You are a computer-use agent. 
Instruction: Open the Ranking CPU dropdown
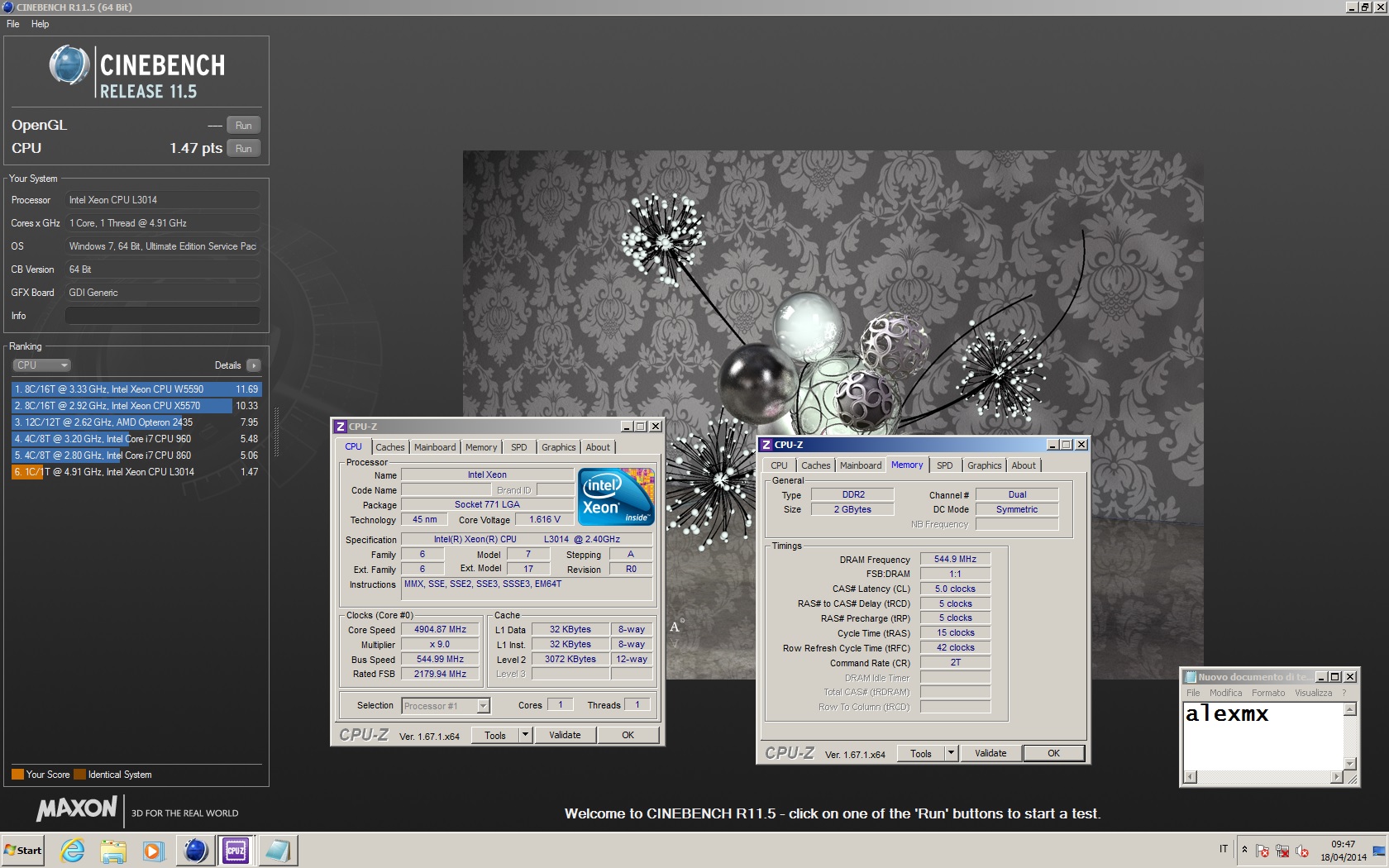(41, 365)
